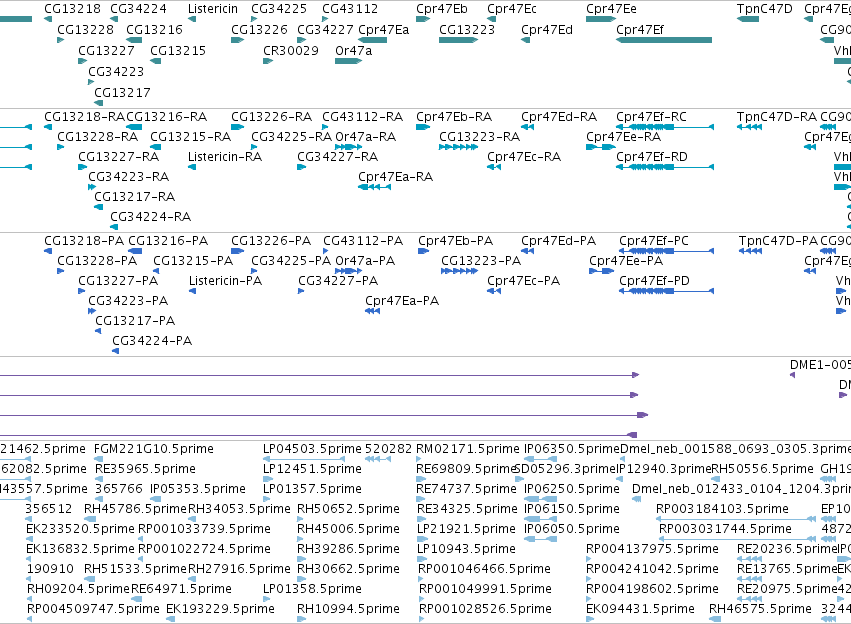This screenshot has height=624, width=851.
Task: Click the CG13217-RA transcript label
Action: [x=135, y=197]
